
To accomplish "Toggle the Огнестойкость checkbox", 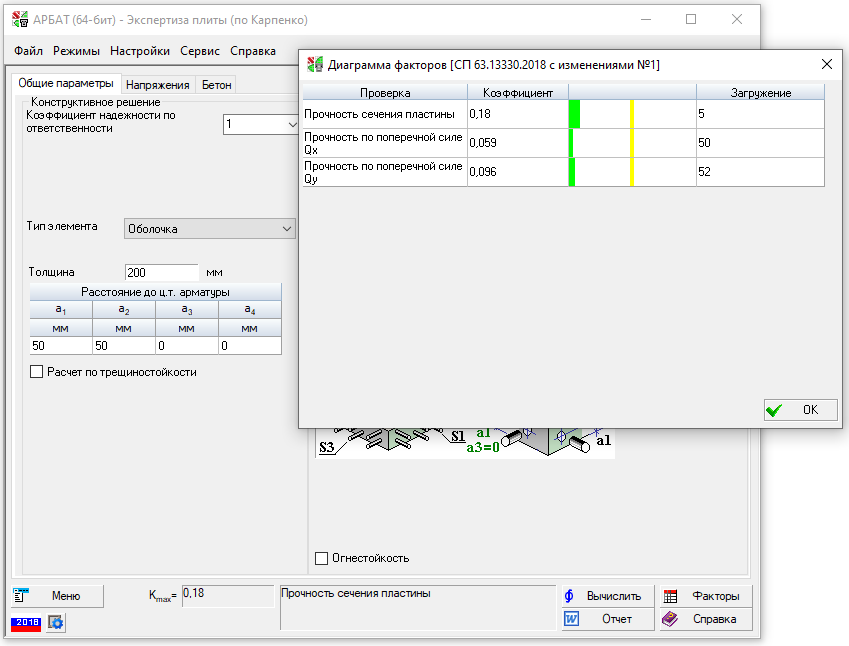I will (x=321, y=558).
